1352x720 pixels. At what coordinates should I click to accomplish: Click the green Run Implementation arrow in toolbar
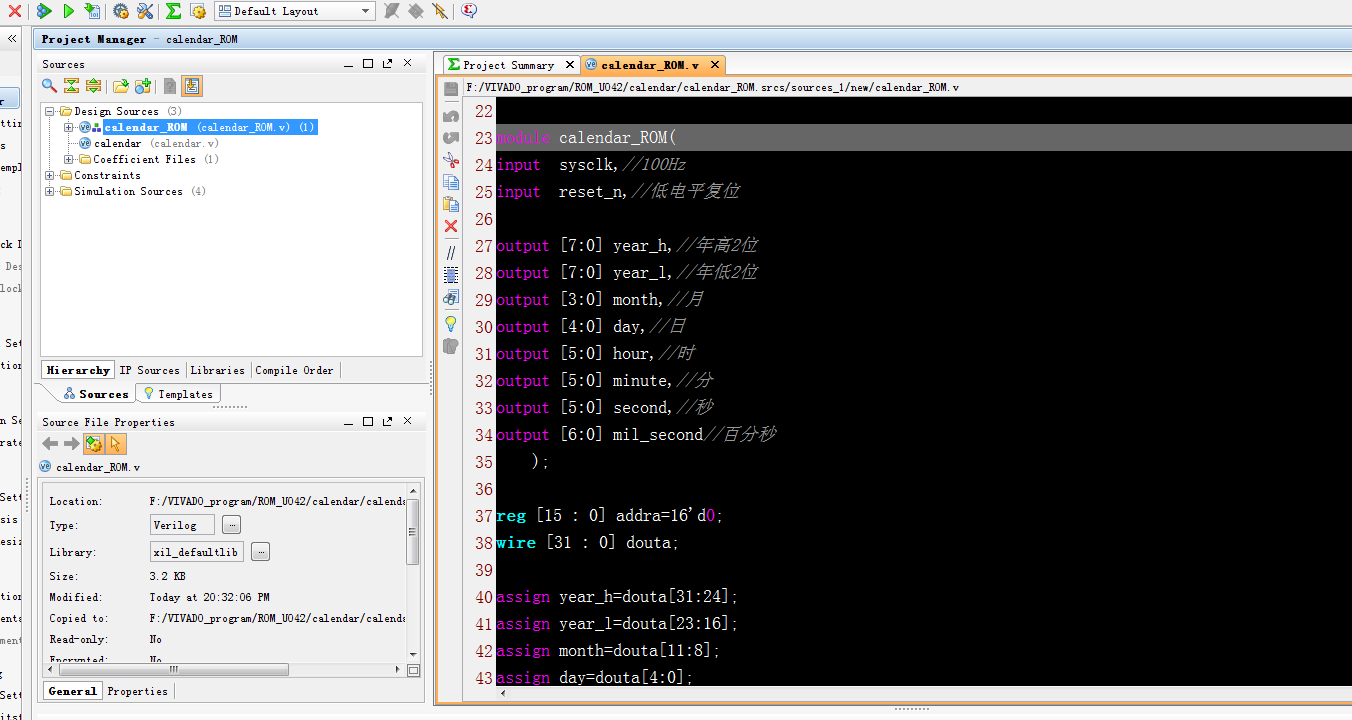(x=69, y=11)
